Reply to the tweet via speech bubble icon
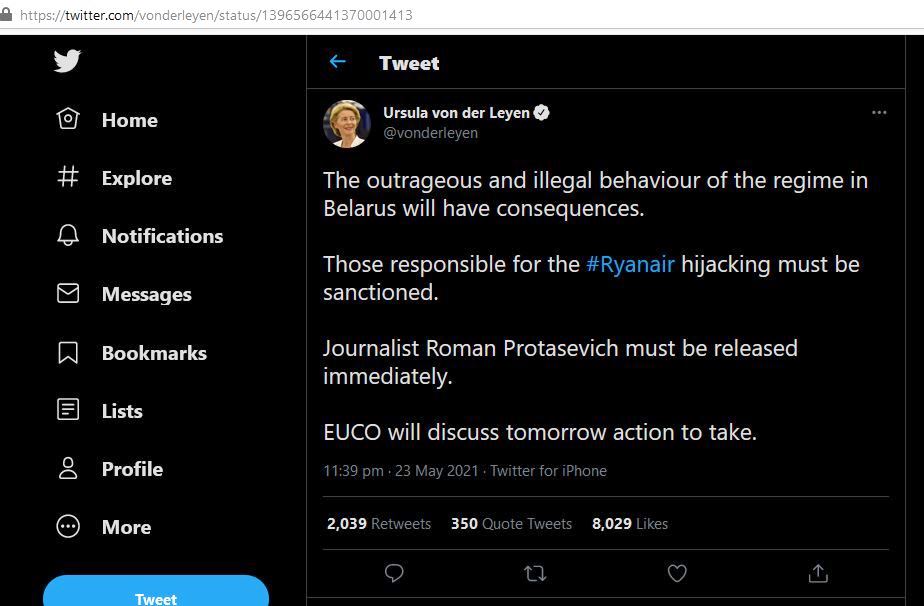924x606 pixels. pos(394,573)
